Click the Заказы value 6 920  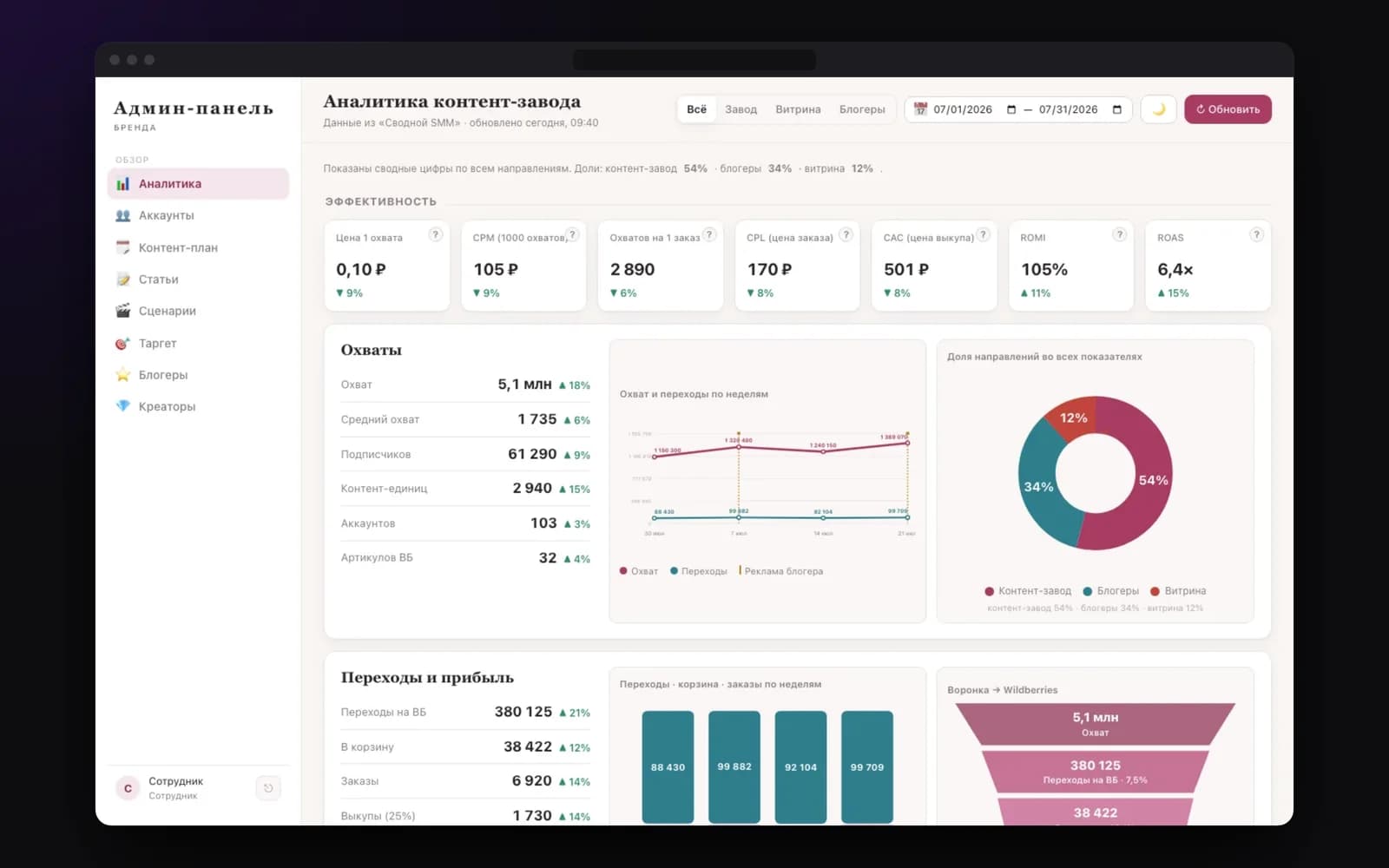[x=532, y=781]
